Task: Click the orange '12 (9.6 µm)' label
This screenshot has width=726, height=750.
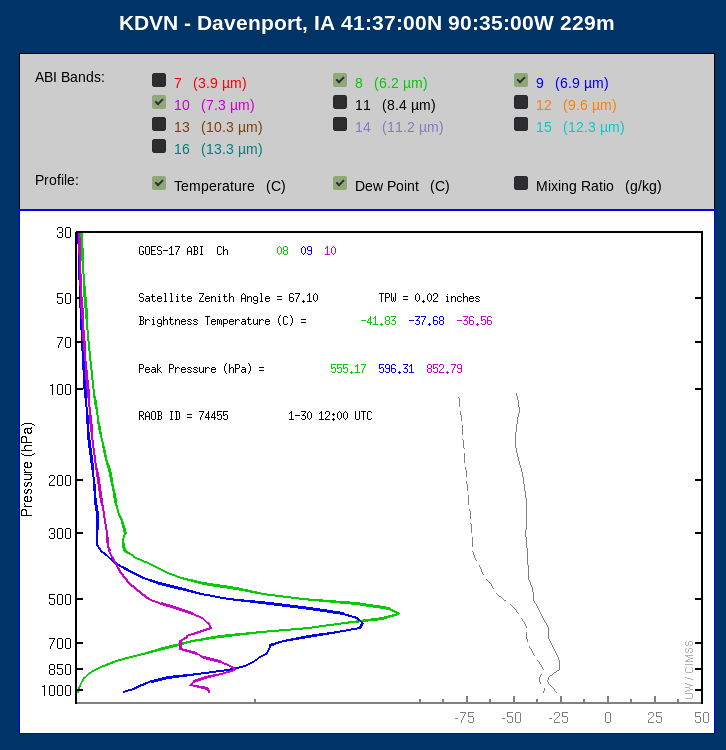Action: pos(576,105)
